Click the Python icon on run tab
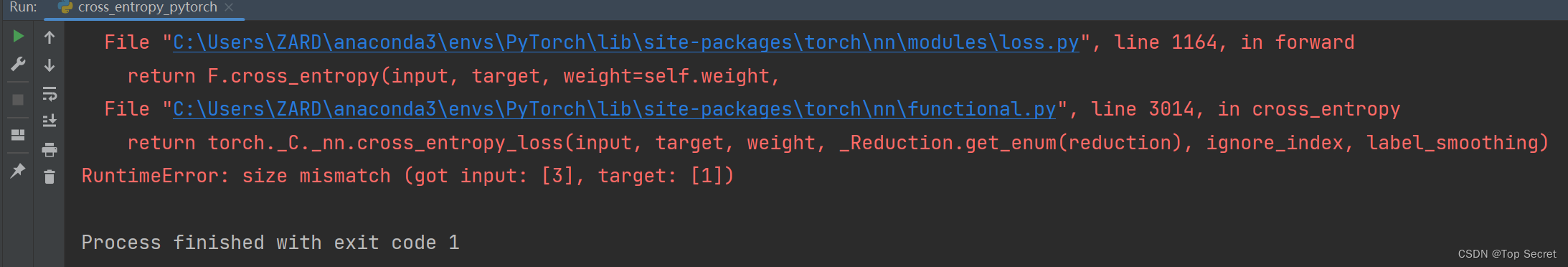The width and height of the screenshot is (1568, 267). pyautogui.click(x=65, y=7)
